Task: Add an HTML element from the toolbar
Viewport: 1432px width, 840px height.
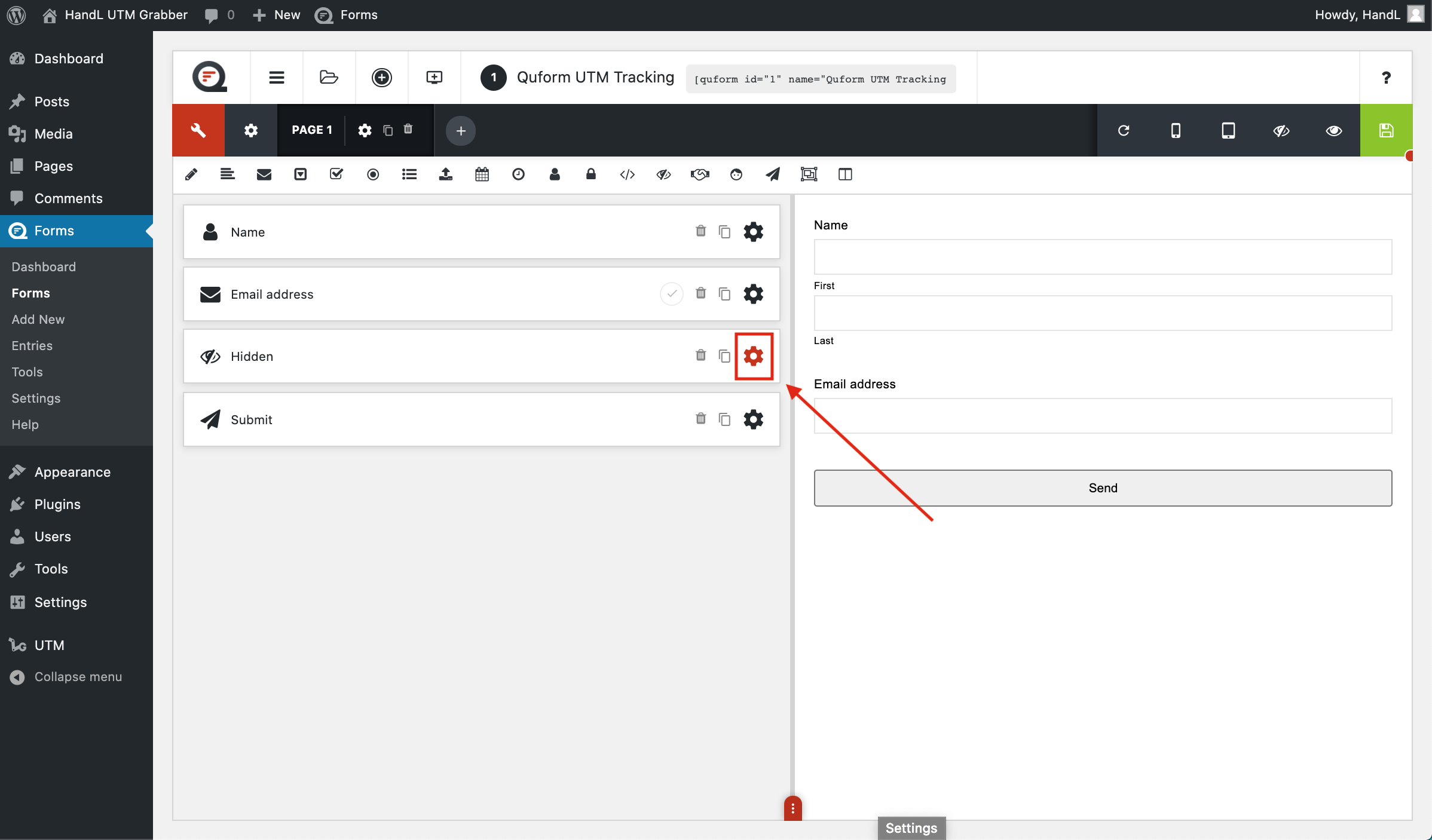Action: (x=628, y=174)
